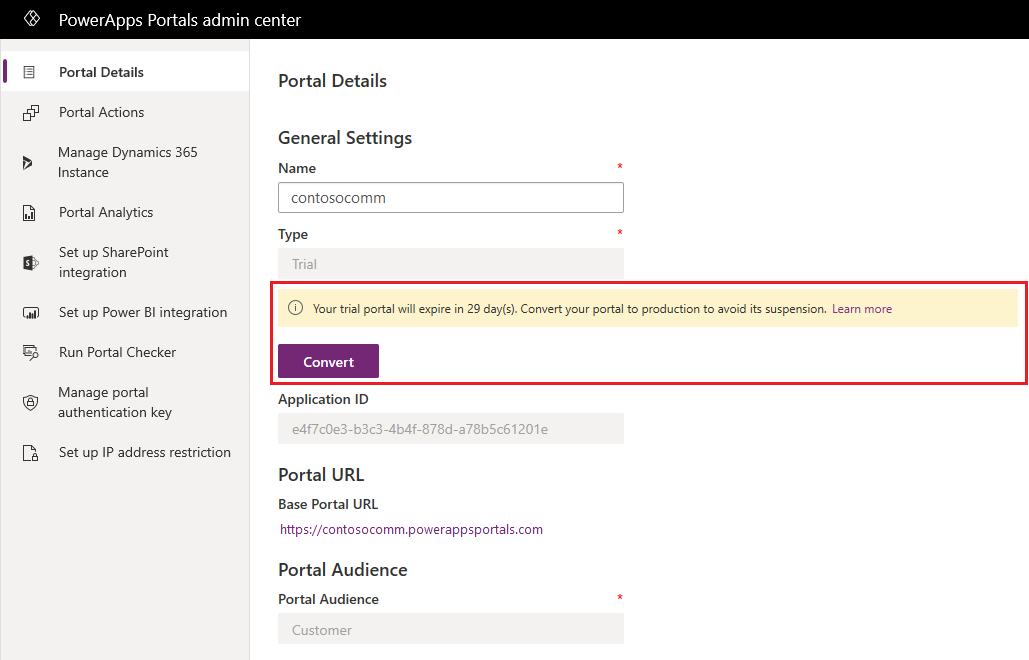The width and height of the screenshot is (1029, 660).
Task: Click the Portal Details list icon
Action: pos(29,72)
